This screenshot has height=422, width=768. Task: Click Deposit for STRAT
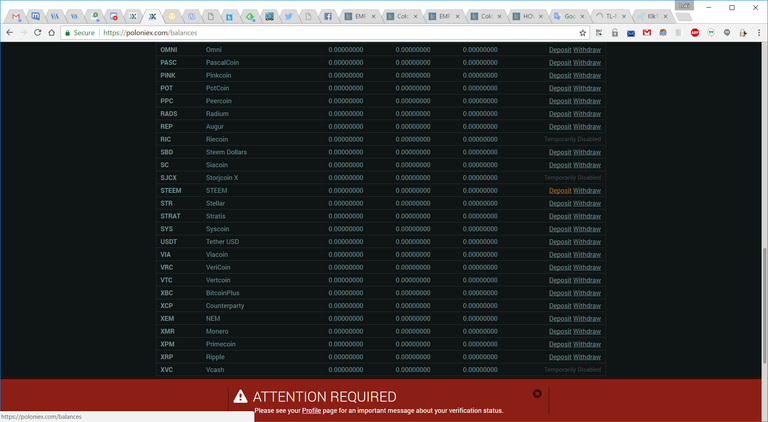point(560,216)
